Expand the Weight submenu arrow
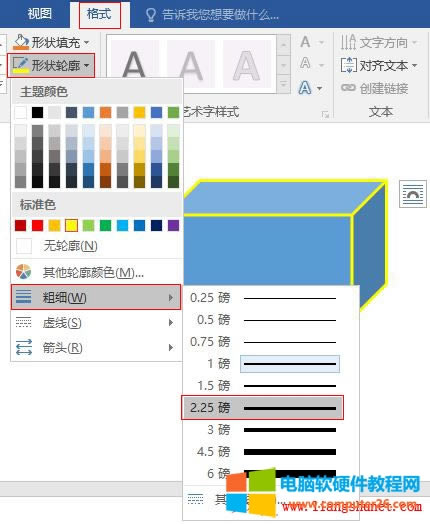The width and height of the screenshot is (430, 524). point(171,297)
